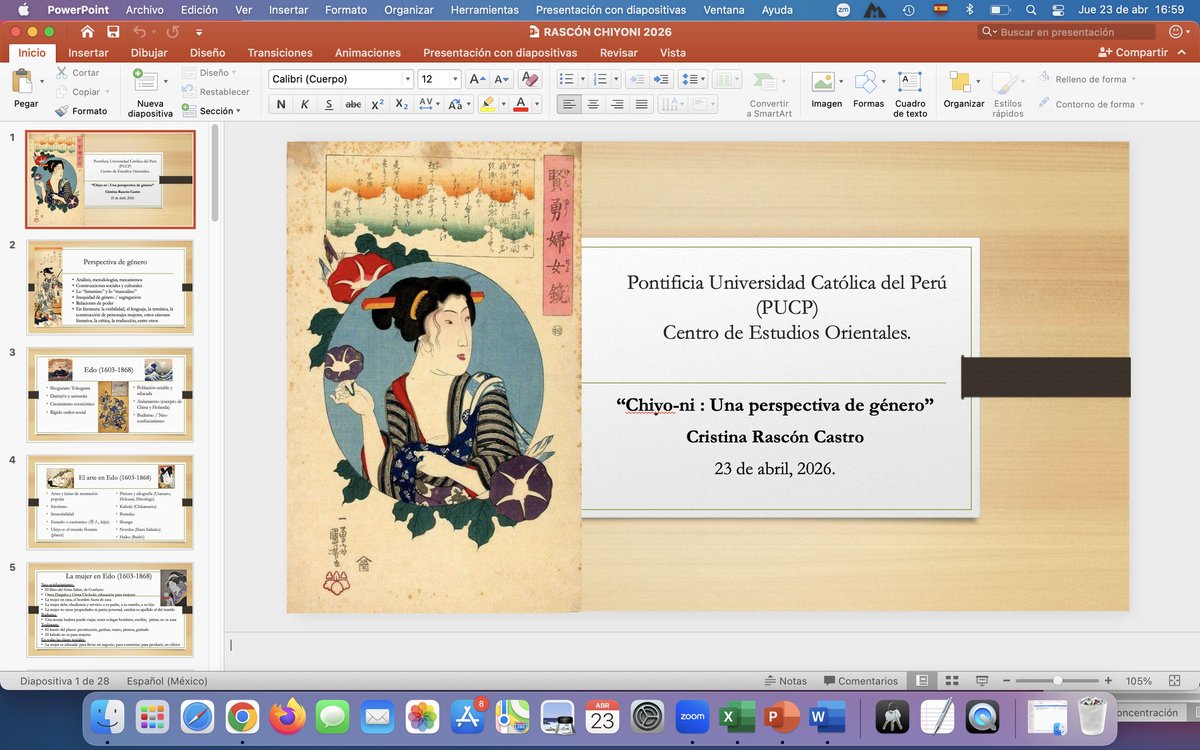Apply superscript X² formatting
Viewport: 1200px width, 750px height.
pyautogui.click(x=377, y=104)
